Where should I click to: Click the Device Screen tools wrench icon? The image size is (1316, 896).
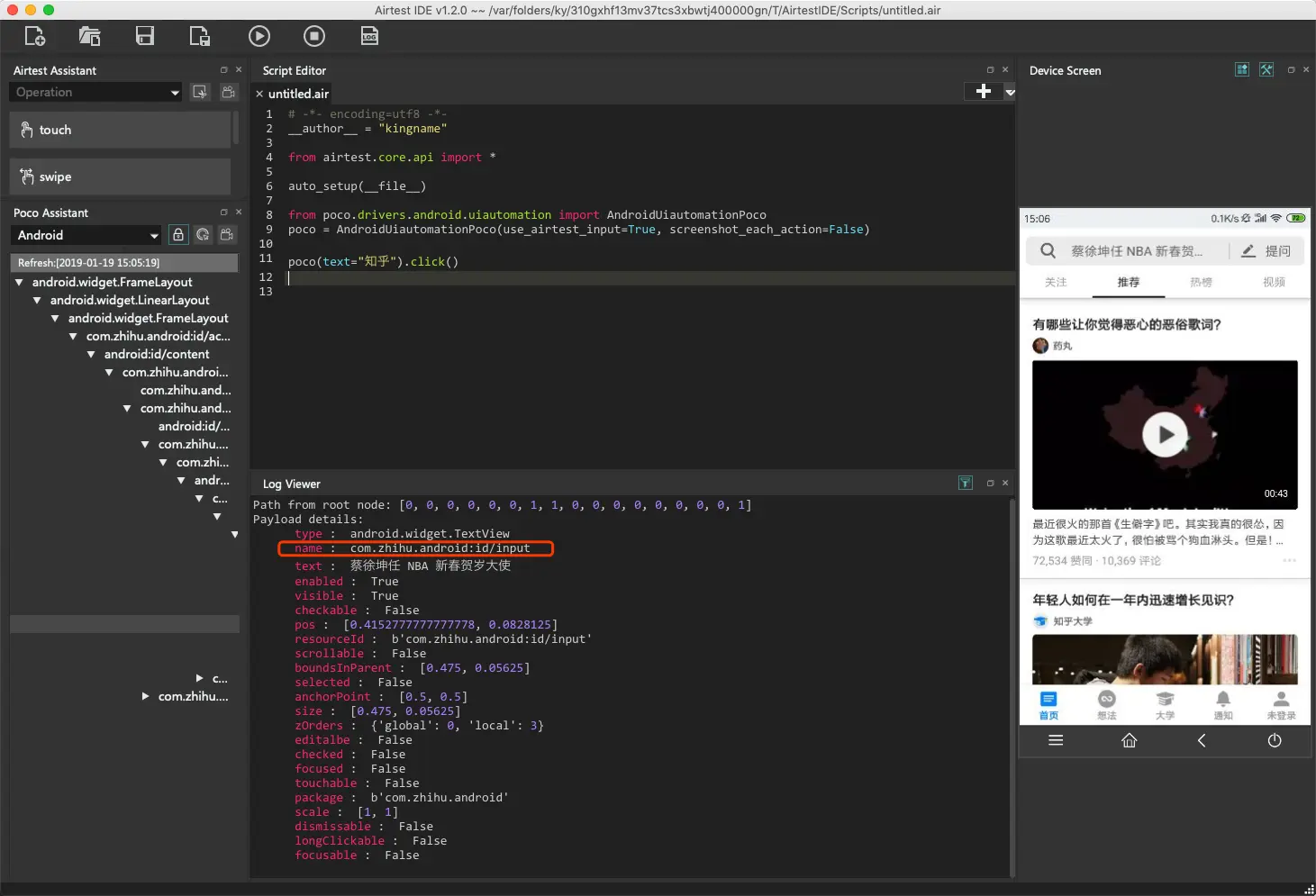pyautogui.click(x=1266, y=70)
